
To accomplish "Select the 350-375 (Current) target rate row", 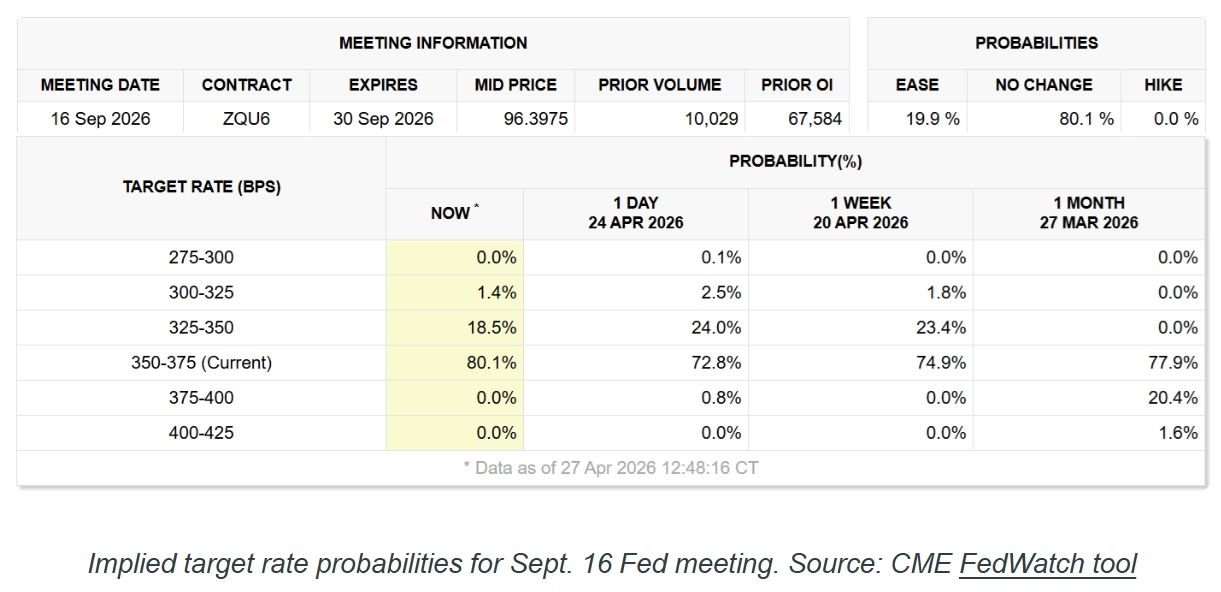I will (201, 363).
